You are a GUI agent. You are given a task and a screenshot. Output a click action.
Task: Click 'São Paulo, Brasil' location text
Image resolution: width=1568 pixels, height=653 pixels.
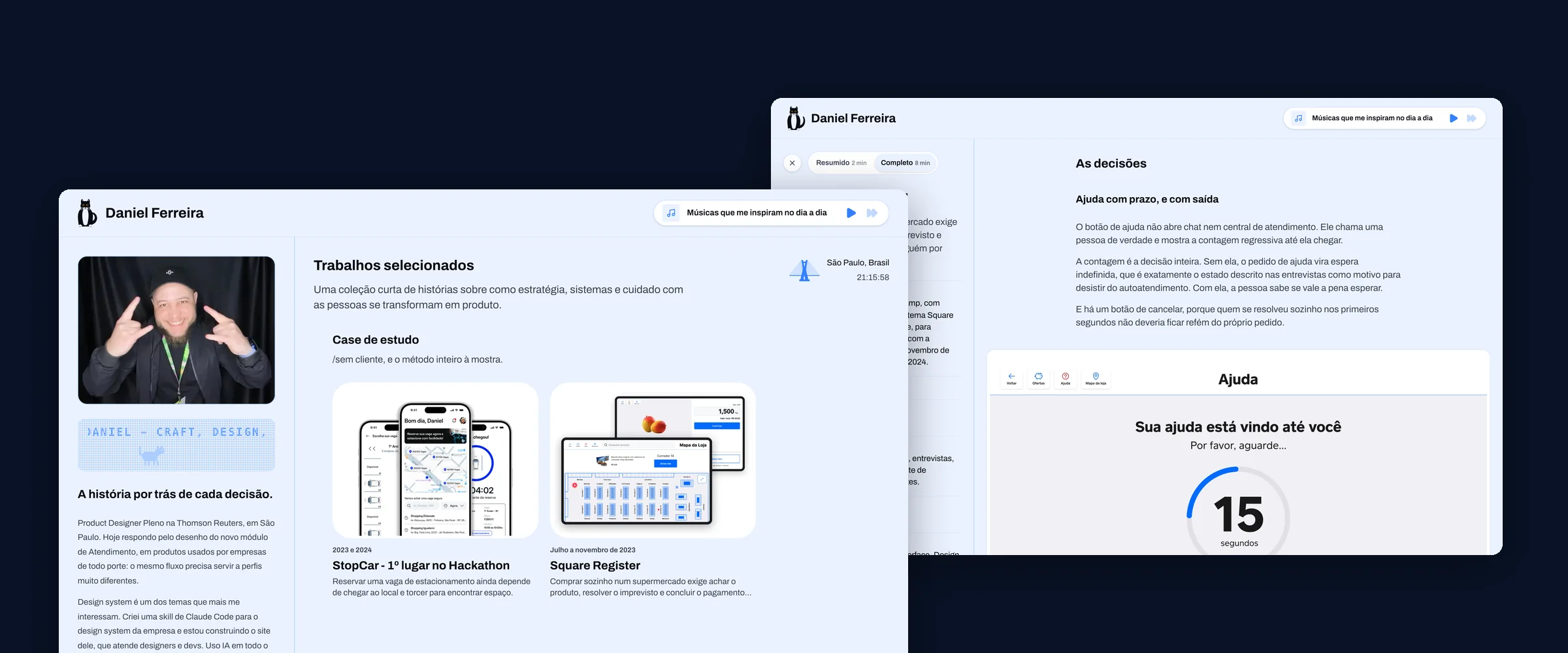click(x=858, y=263)
